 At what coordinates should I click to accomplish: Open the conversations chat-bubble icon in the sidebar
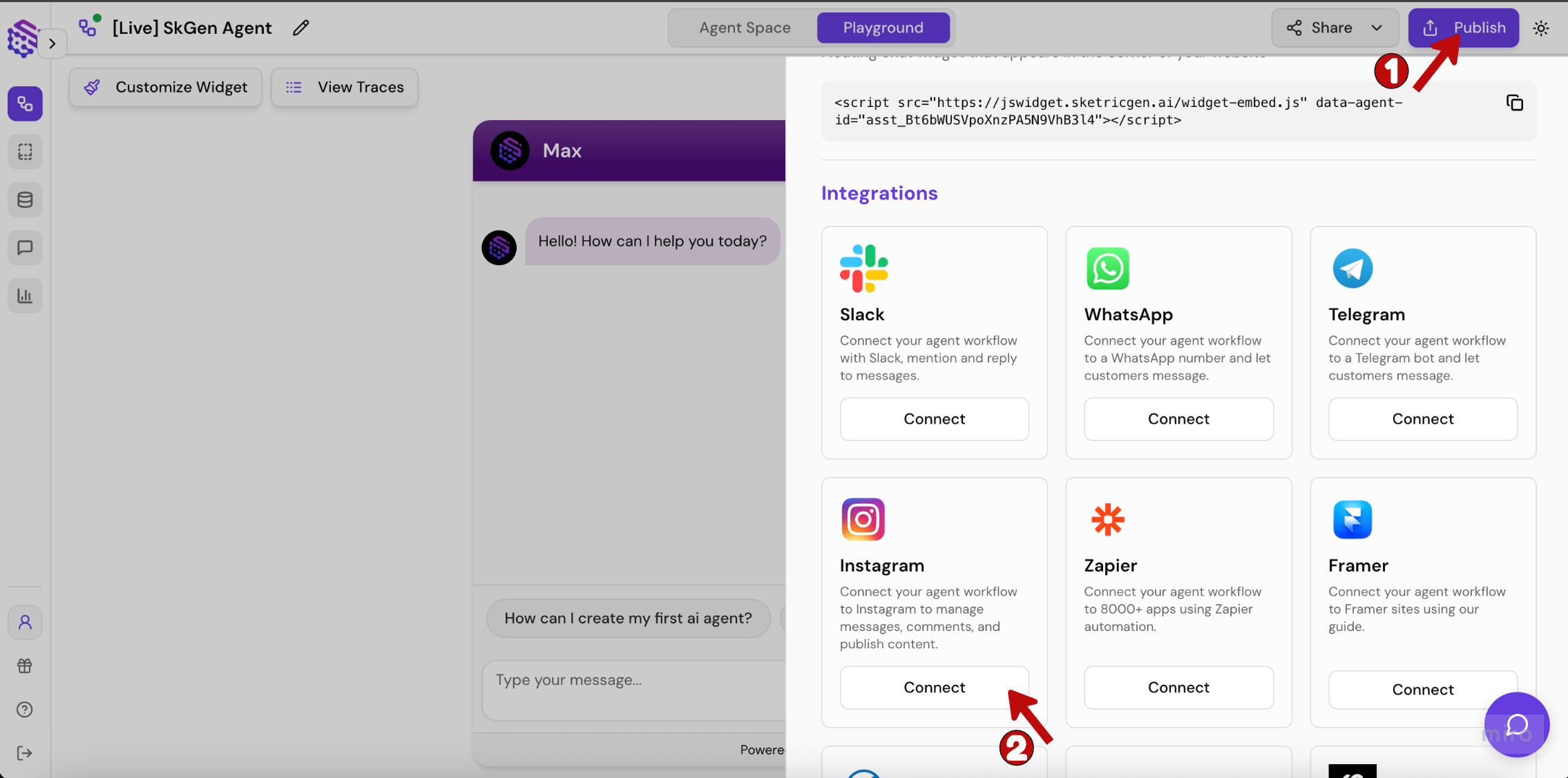pyautogui.click(x=25, y=247)
